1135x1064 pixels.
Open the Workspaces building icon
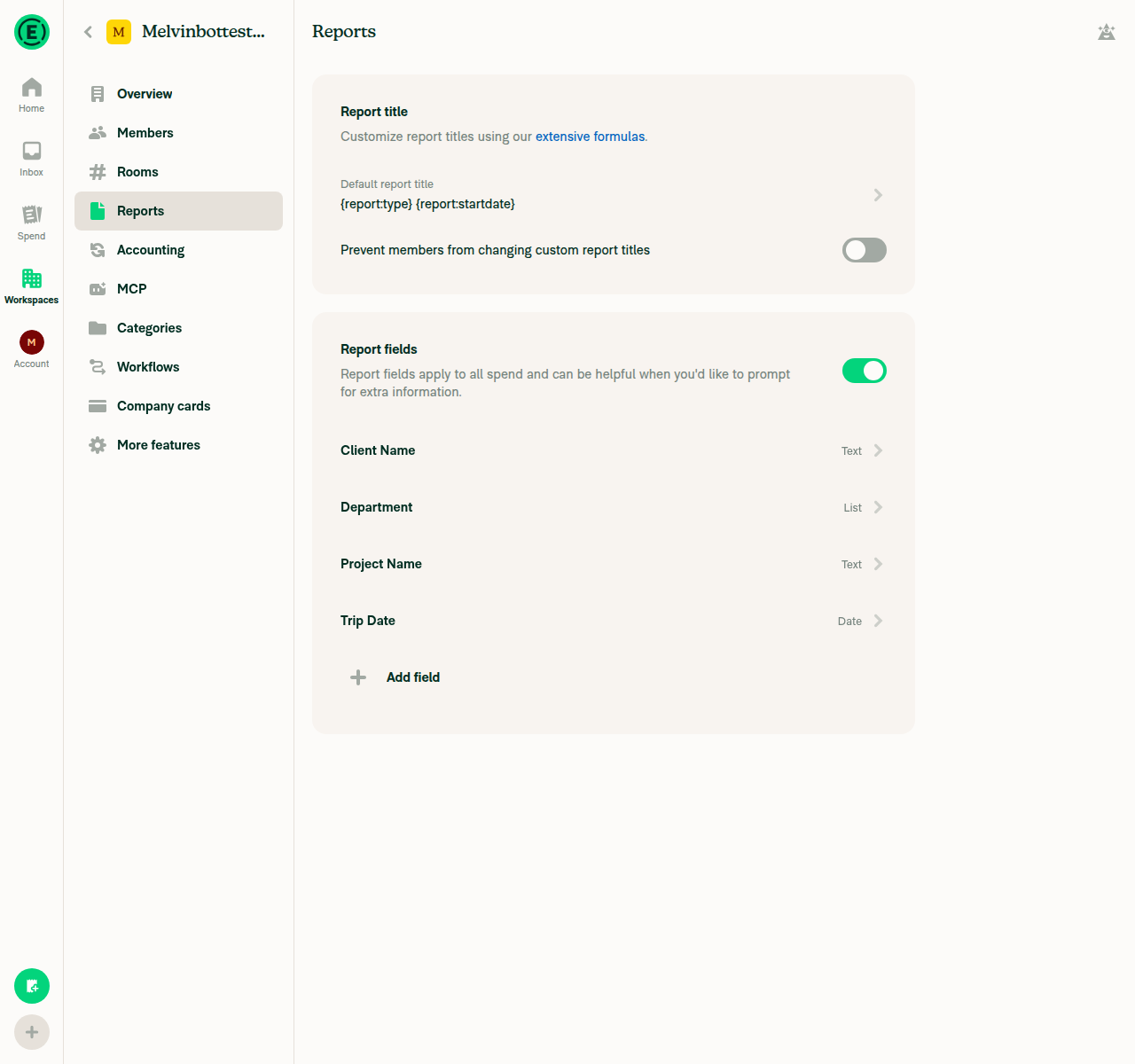point(32,278)
